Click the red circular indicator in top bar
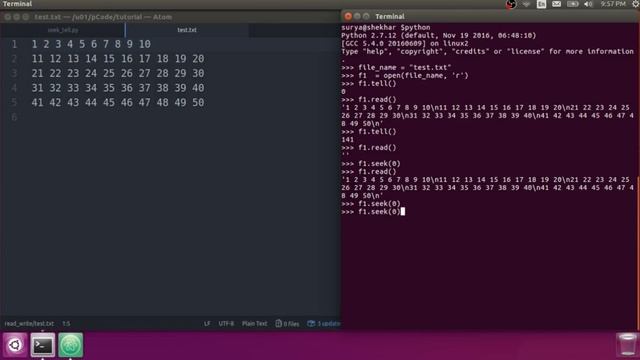Screen dimensions: 640x360 click(511, 4)
